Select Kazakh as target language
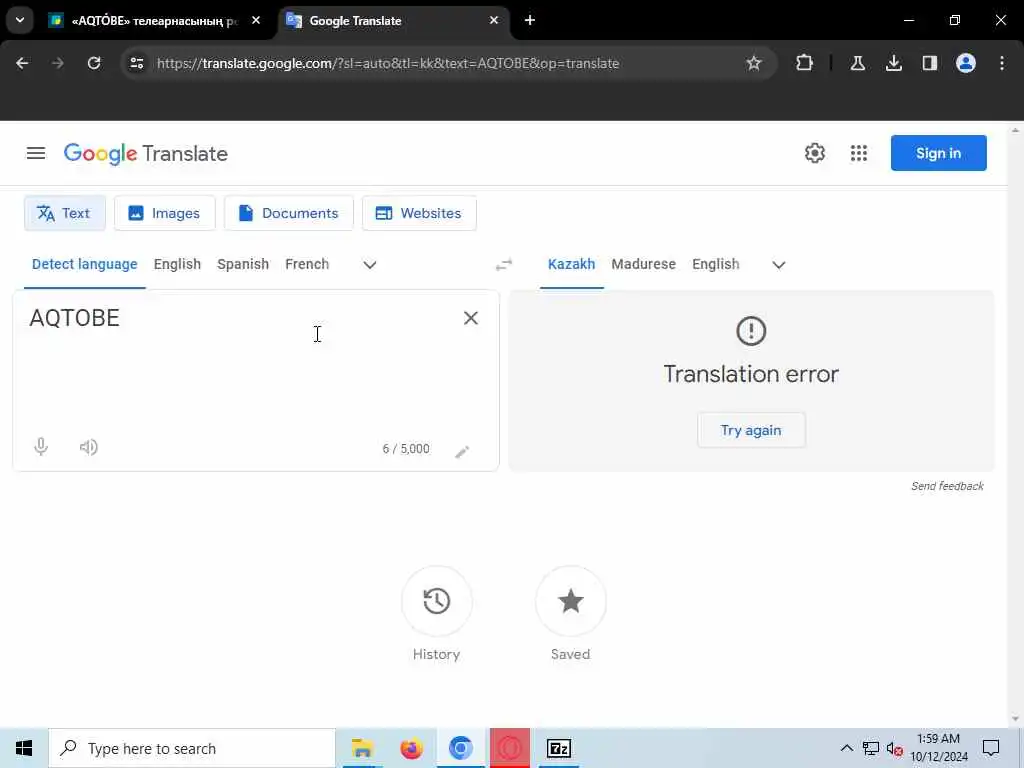Viewport: 1024px width, 768px height. pos(571,264)
